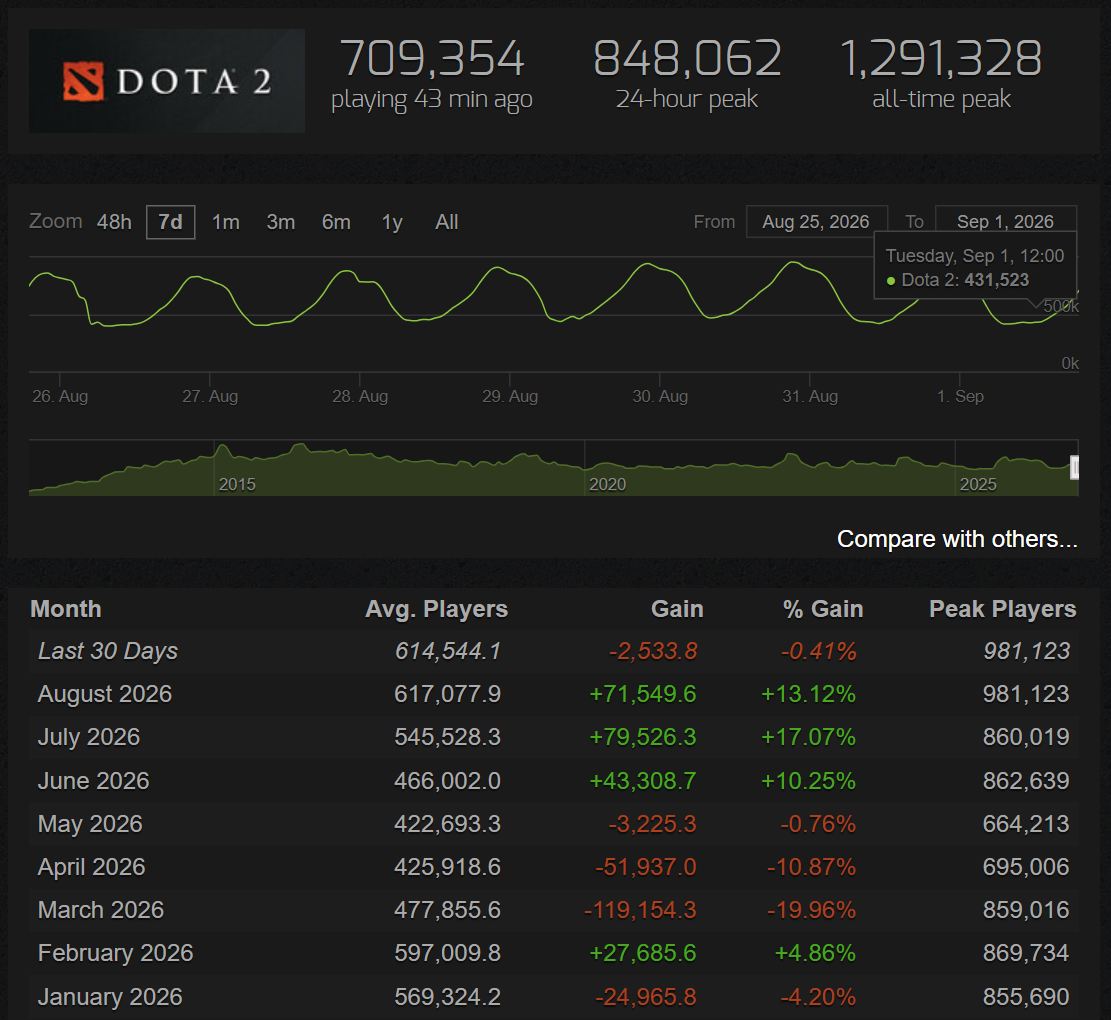Viewport: 1111px width, 1020px height.
Task: Select the 48h zoom range
Action: (x=114, y=222)
